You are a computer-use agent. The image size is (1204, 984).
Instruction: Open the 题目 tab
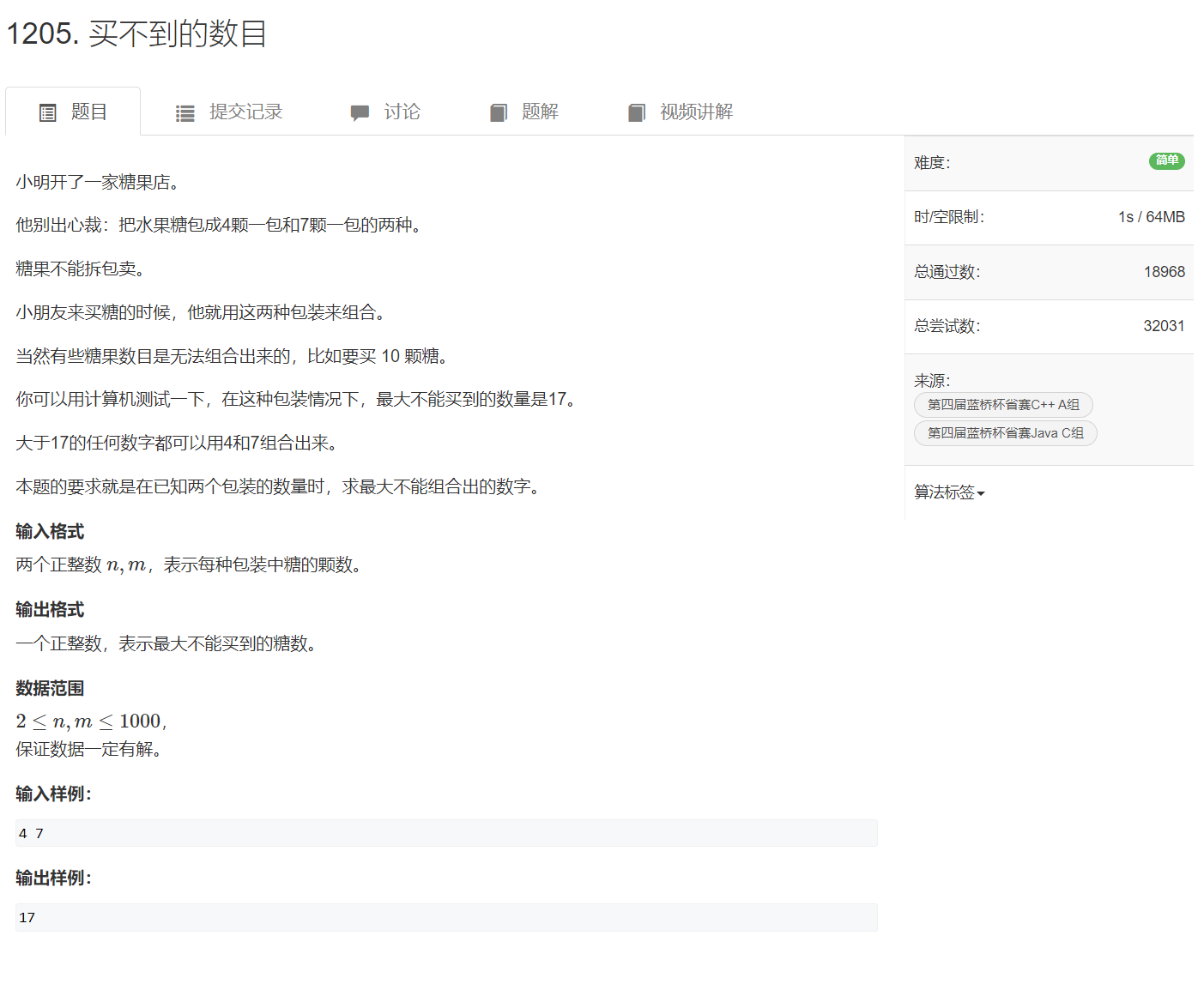[x=73, y=112]
